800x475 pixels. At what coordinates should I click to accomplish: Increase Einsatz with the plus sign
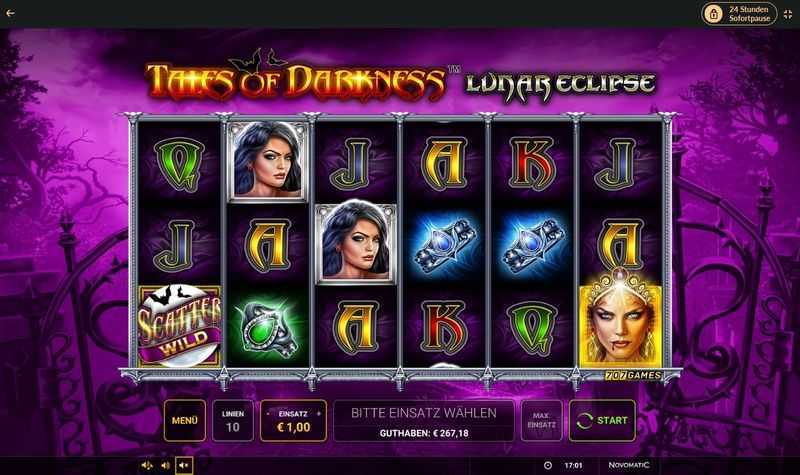(319, 414)
